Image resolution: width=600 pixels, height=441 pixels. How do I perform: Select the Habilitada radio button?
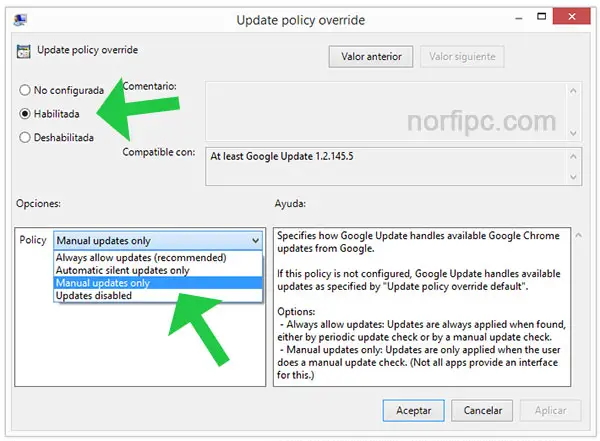tap(25, 114)
